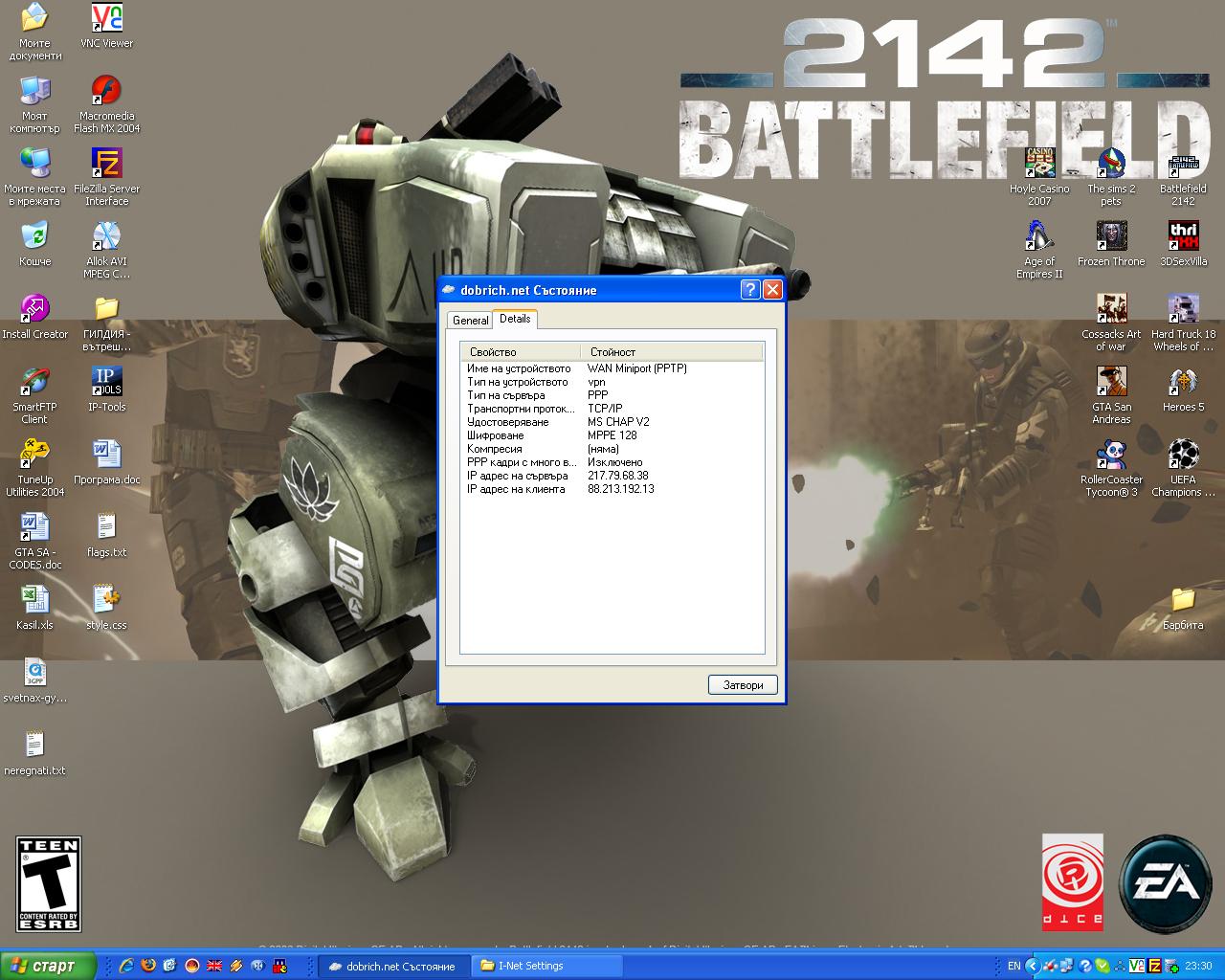
Task: Switch to the General tab
Action: pyautogui.click(x=470, y=321)
